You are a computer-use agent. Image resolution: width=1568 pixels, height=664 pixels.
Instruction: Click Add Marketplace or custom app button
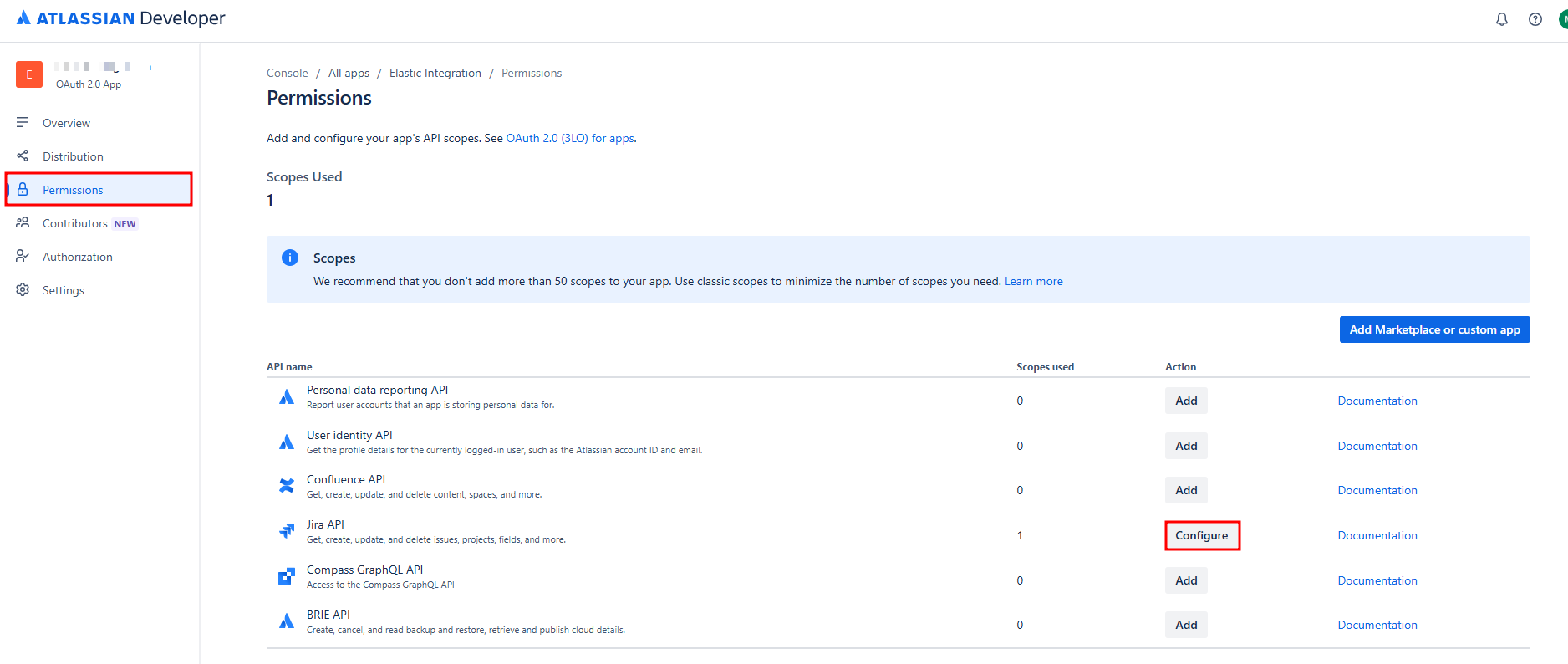pyautogui.click(x=1434, y=329)
